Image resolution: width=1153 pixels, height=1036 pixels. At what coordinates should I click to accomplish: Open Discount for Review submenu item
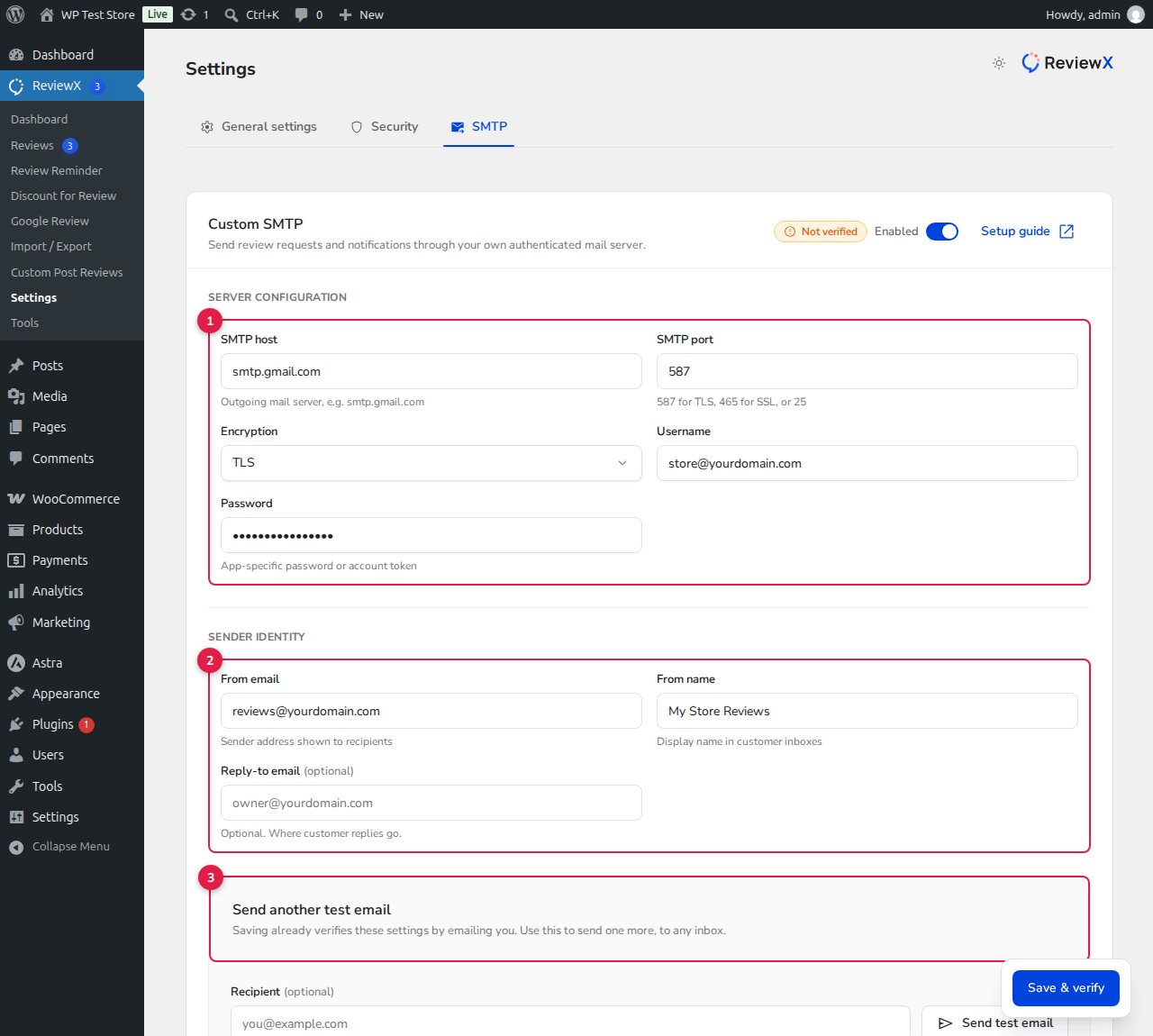(x=63, y=195)
